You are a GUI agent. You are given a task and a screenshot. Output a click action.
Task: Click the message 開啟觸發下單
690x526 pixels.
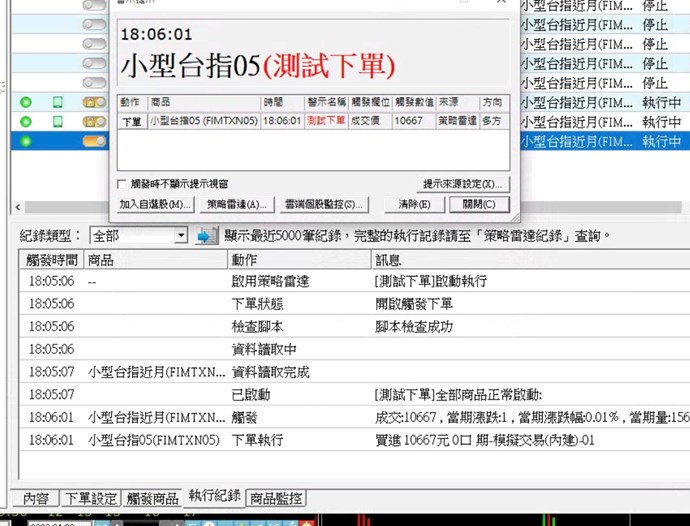(414, 304)
